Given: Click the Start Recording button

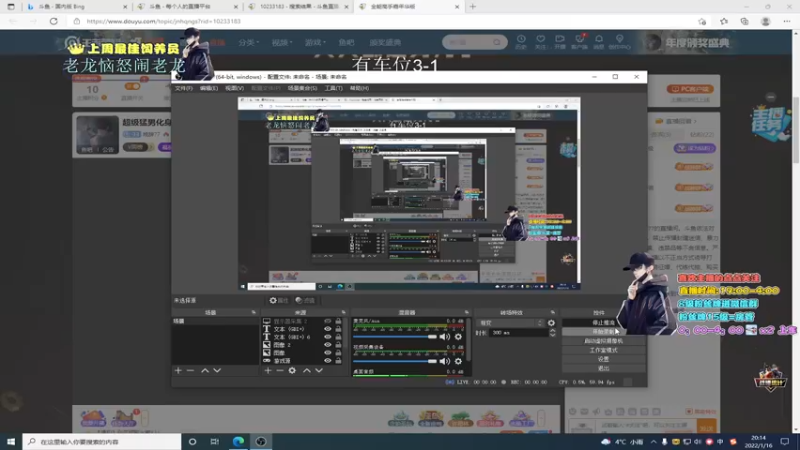Looking at the screenshot, I should coord(604,332).
